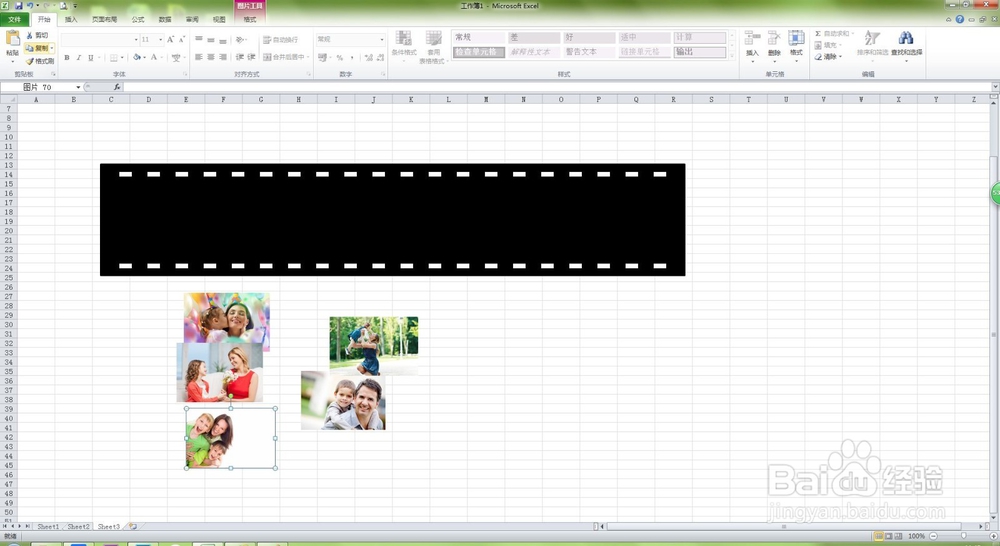Image resolution: width=1000 pixels, height=546 pixels.
Task: Toggle Wrap Text (自动换行)
Action: pyautogui.click(x=281, y=40)
